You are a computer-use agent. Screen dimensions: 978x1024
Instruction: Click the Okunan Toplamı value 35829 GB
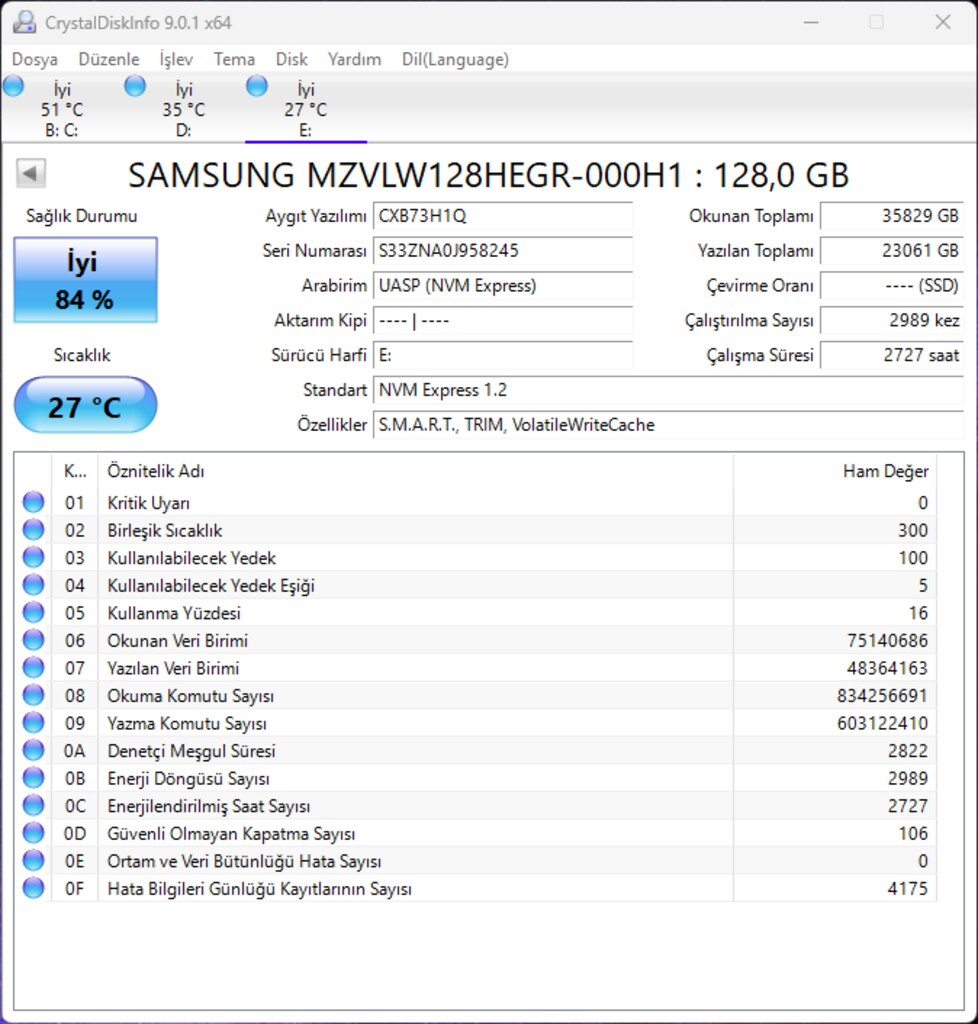click(892, 216)
